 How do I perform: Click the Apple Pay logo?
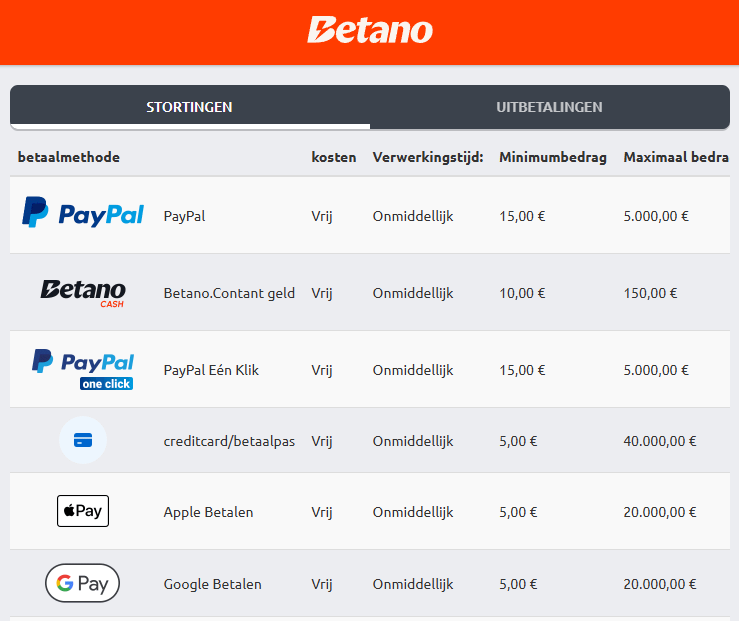(83, 511)
